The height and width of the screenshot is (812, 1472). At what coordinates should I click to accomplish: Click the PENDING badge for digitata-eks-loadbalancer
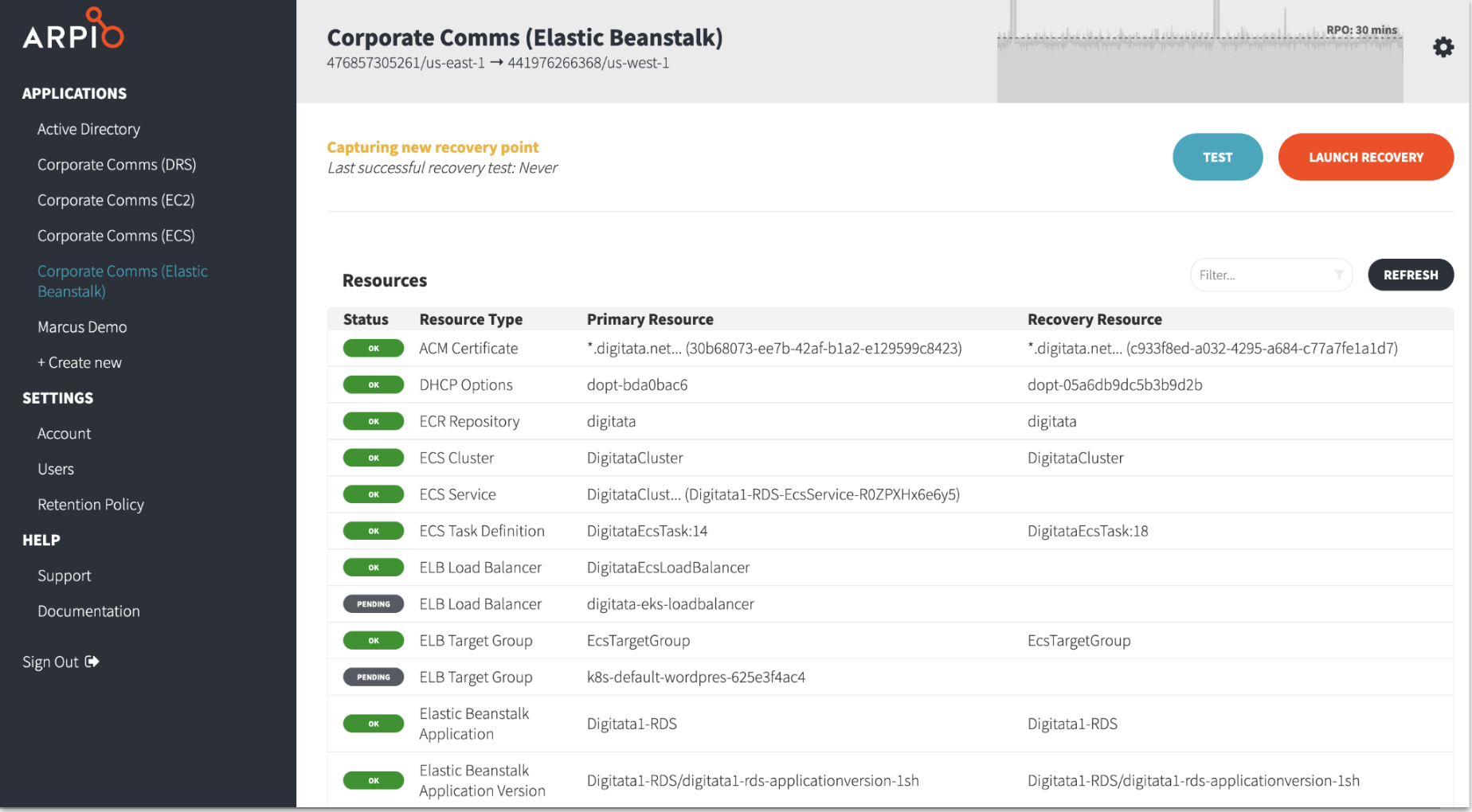click(x=374, y=604)
